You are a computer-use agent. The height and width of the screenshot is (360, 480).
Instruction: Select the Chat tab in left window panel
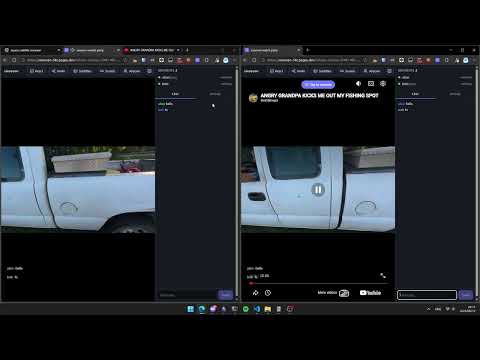[x=175, y=94]
